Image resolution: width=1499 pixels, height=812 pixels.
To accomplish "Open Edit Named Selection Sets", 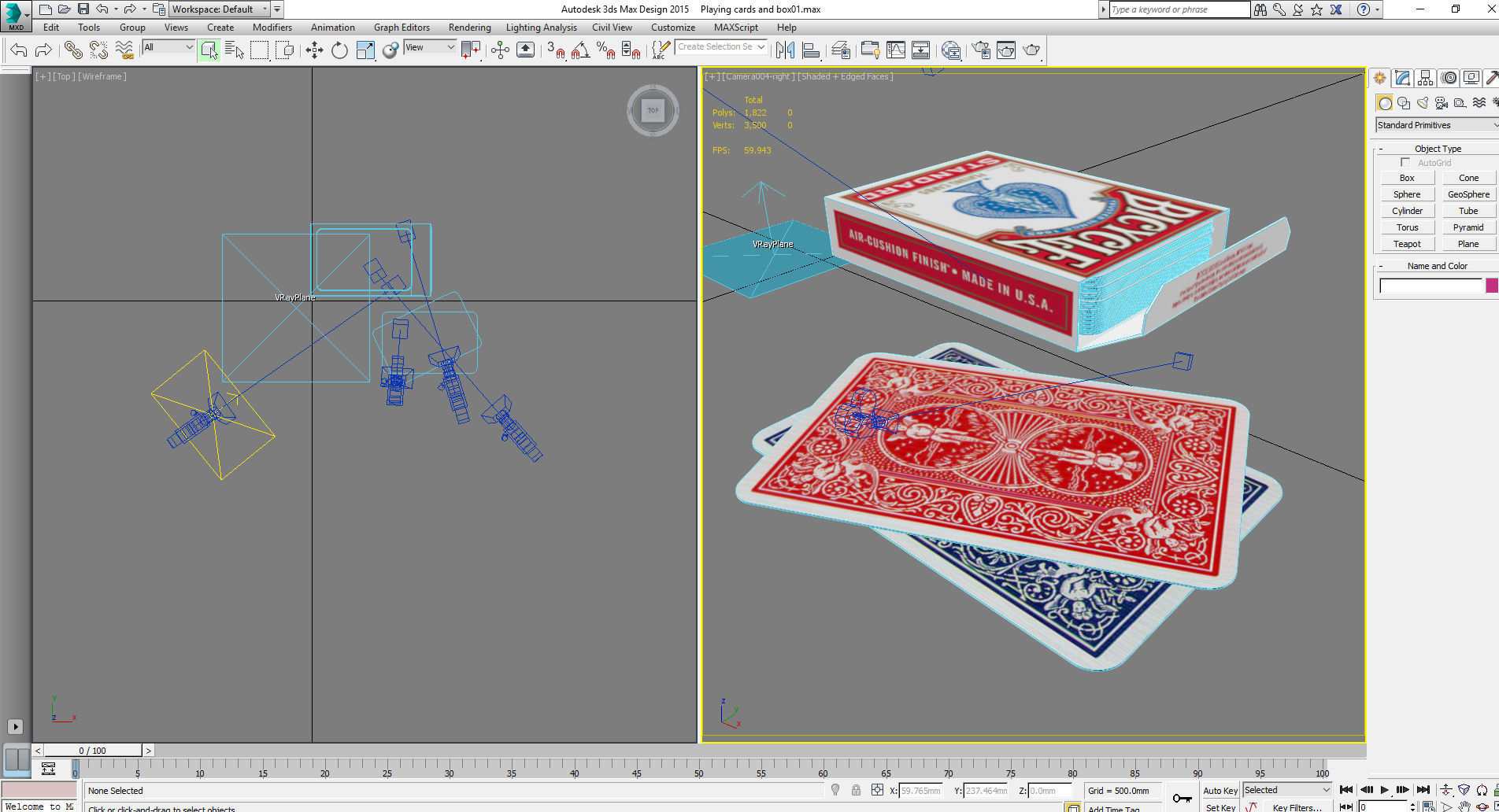I will click(661, 50).
